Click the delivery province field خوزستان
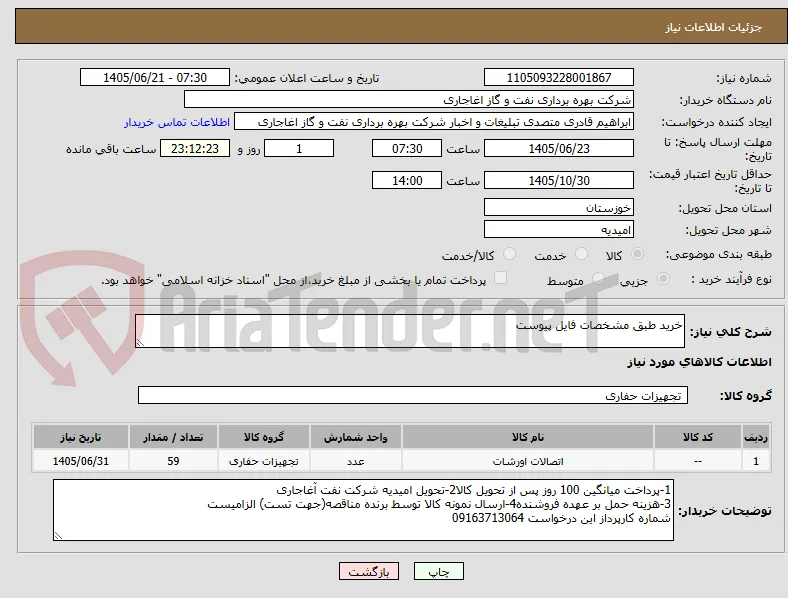Screen dimensions: 788x598 point(559,207)
